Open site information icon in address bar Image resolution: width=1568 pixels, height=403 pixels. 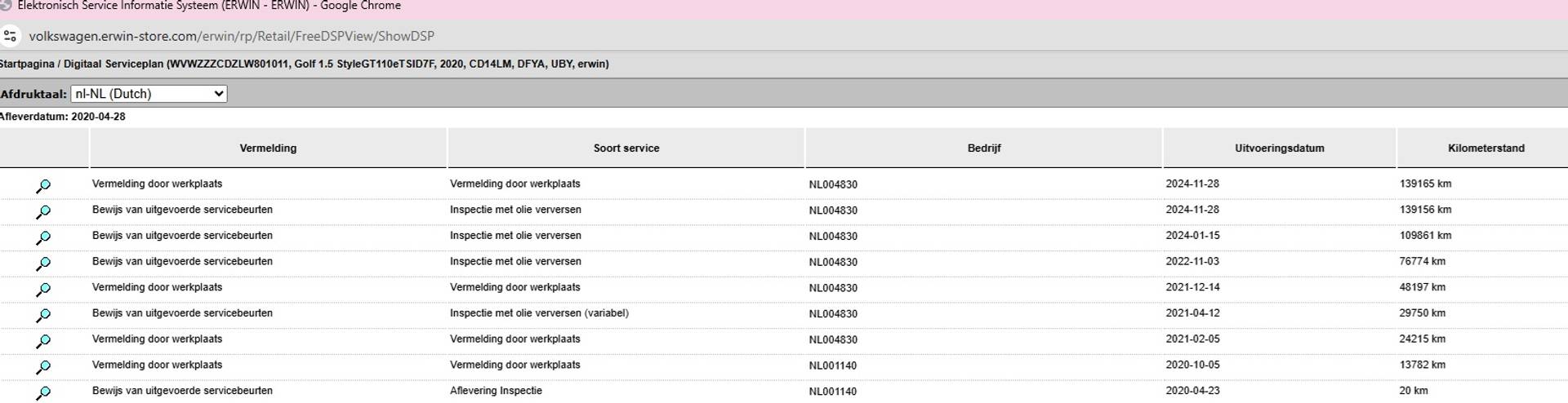pyautogui.click(x=10, y=36)
